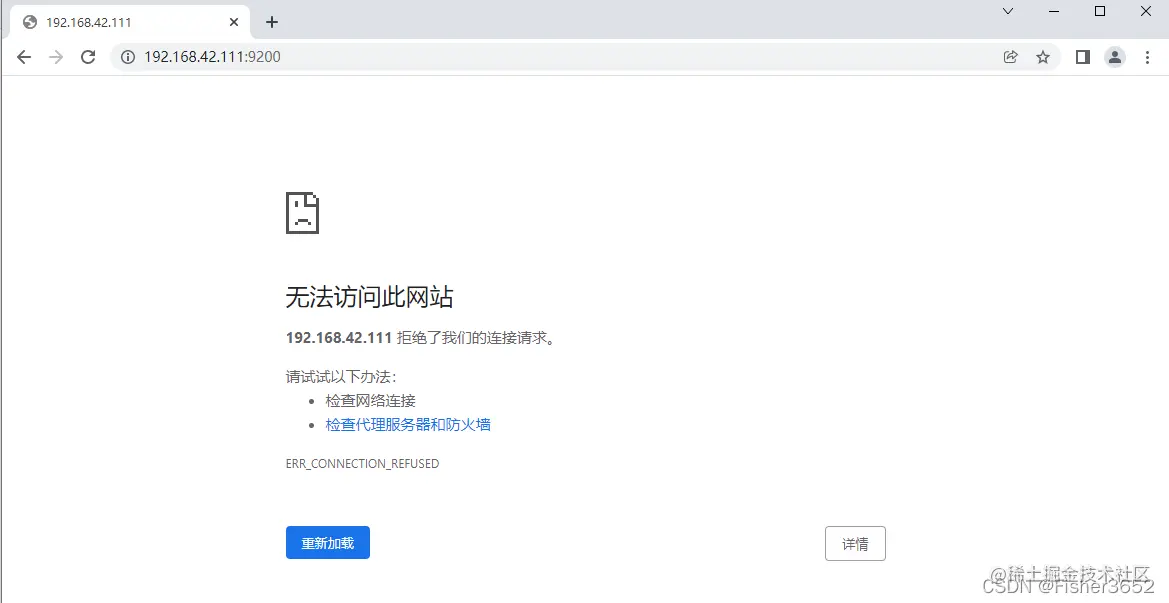This screenshot has height=603, width=1169.
Task: Click the sad page error icon
Action: click(x=302, y=212)
